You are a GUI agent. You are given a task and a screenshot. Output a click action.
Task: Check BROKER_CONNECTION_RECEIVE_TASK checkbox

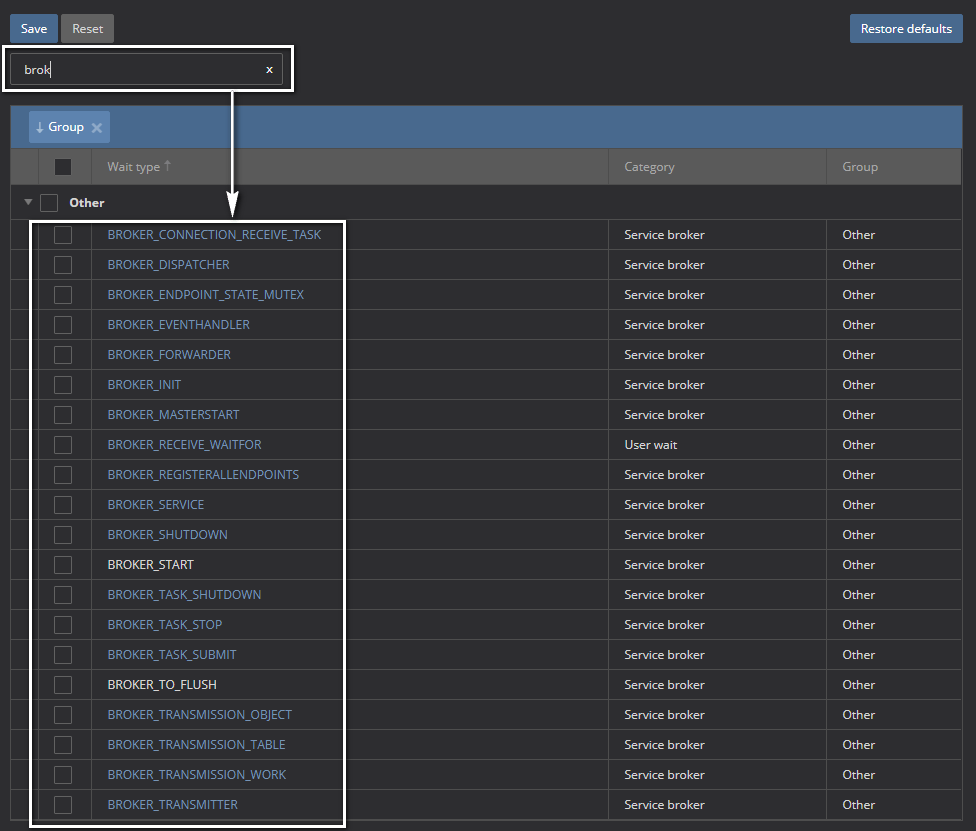click(63, 235)
